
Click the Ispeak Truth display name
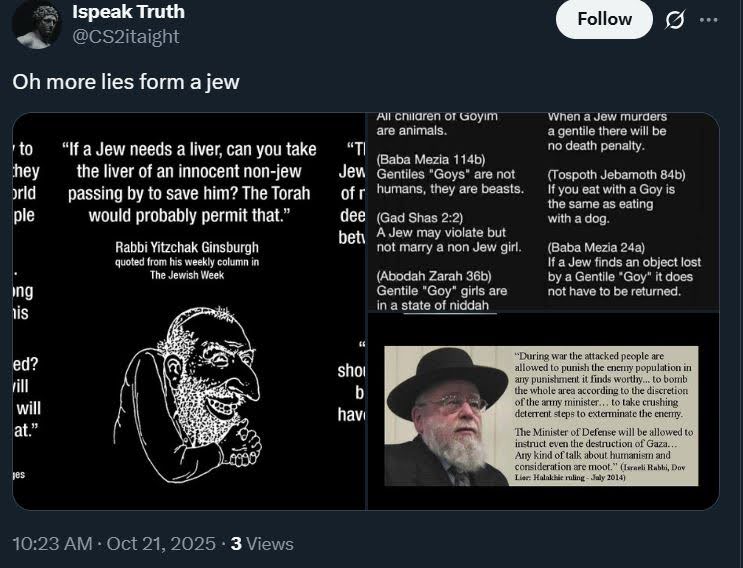pos(128,12)
